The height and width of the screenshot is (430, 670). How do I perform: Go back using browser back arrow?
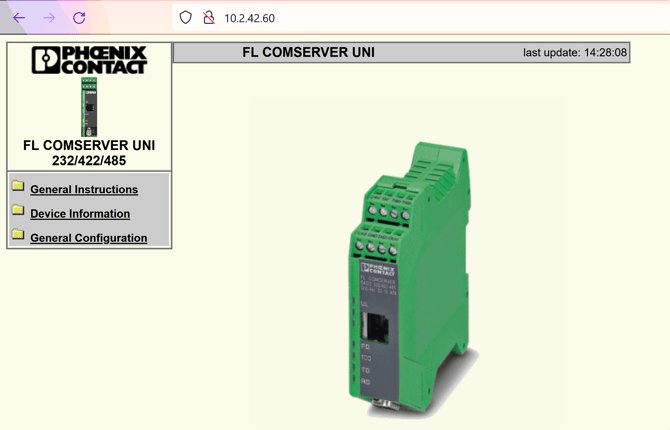(19, 18)
